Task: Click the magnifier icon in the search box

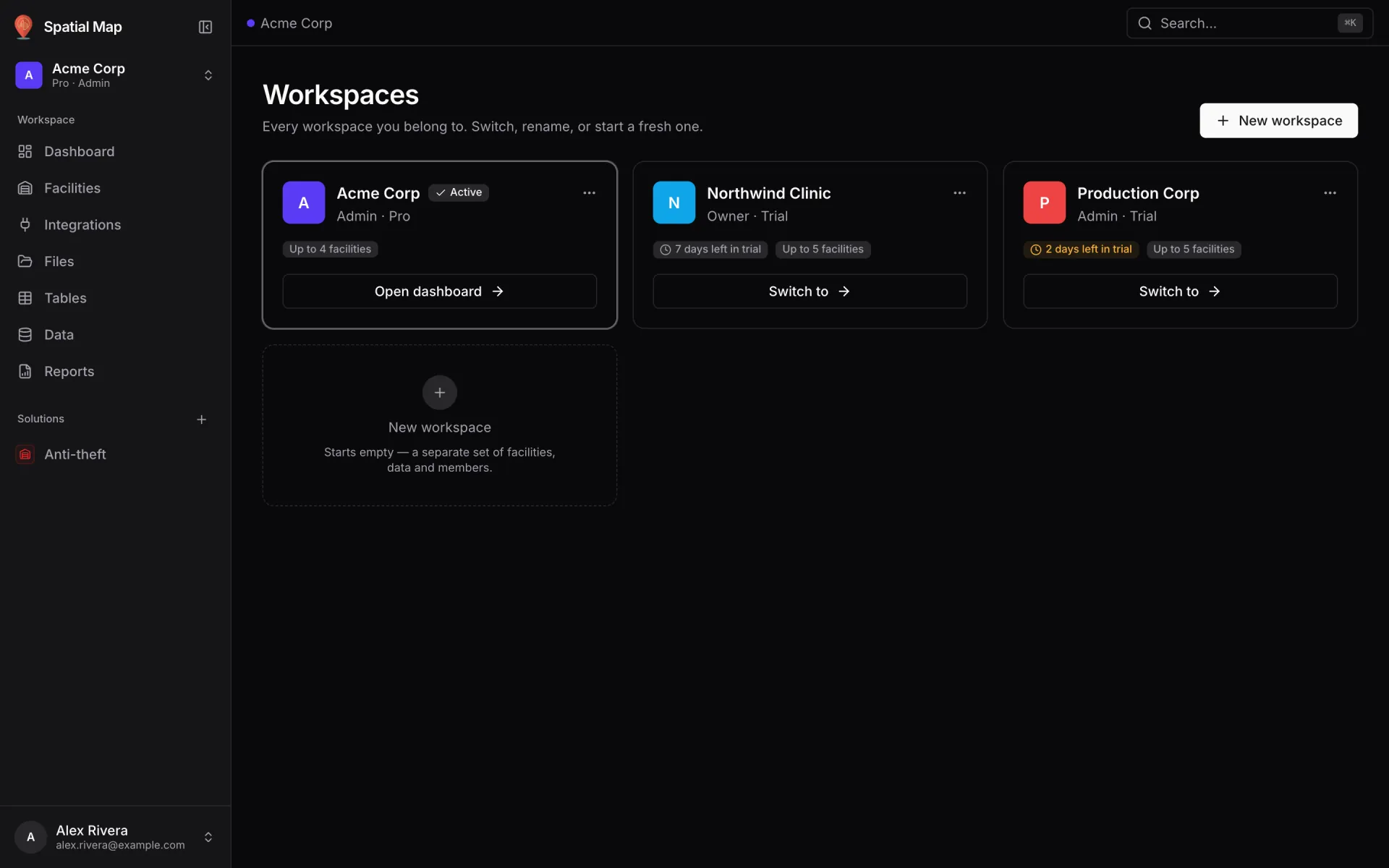Action: click(1144, 23)
